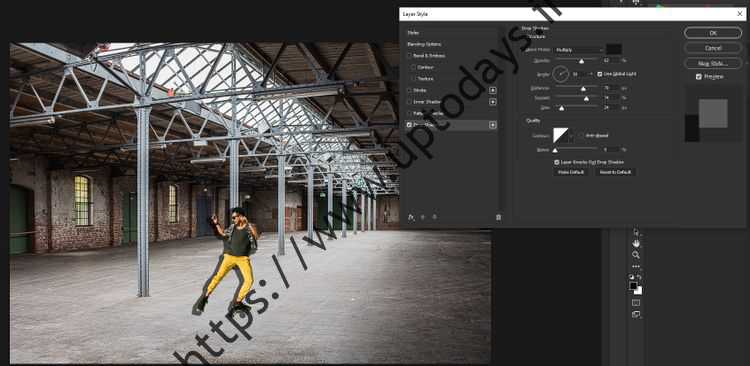Enable the Bevel & Emboss checkbox
This screenshot has width=750, height=366.
(x=409, y=55)
